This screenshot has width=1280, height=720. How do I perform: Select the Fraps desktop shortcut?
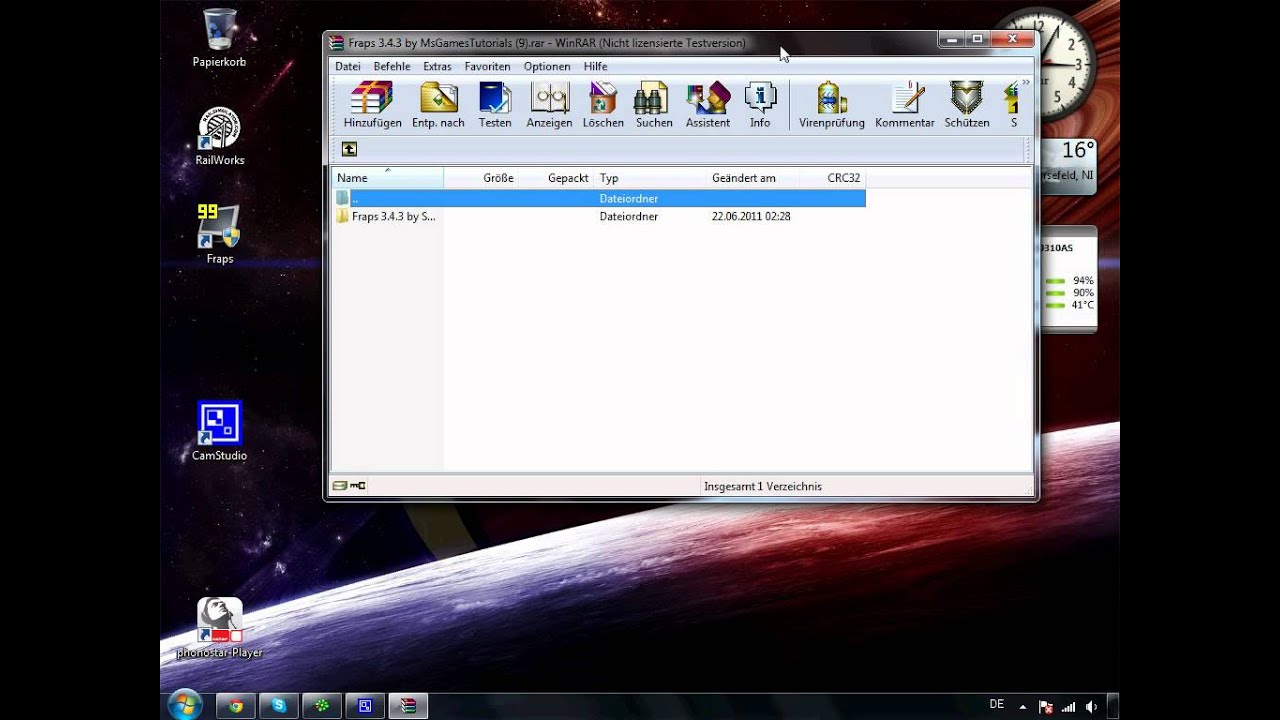(x=219, y=235)
